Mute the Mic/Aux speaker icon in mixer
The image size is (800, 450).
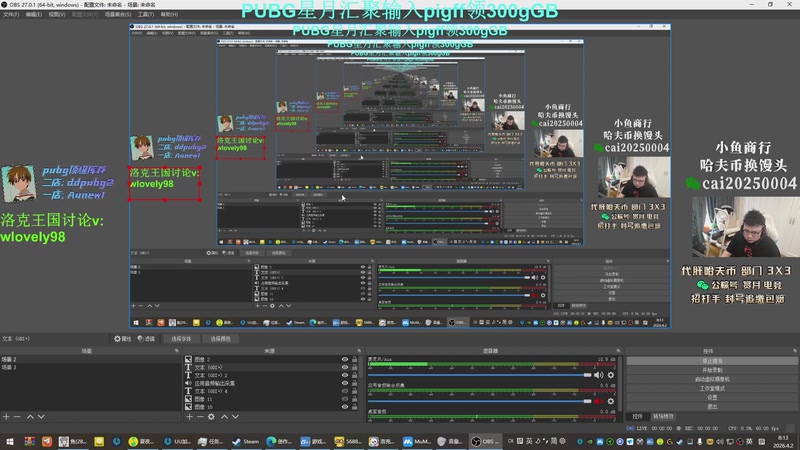pos(598,375)
